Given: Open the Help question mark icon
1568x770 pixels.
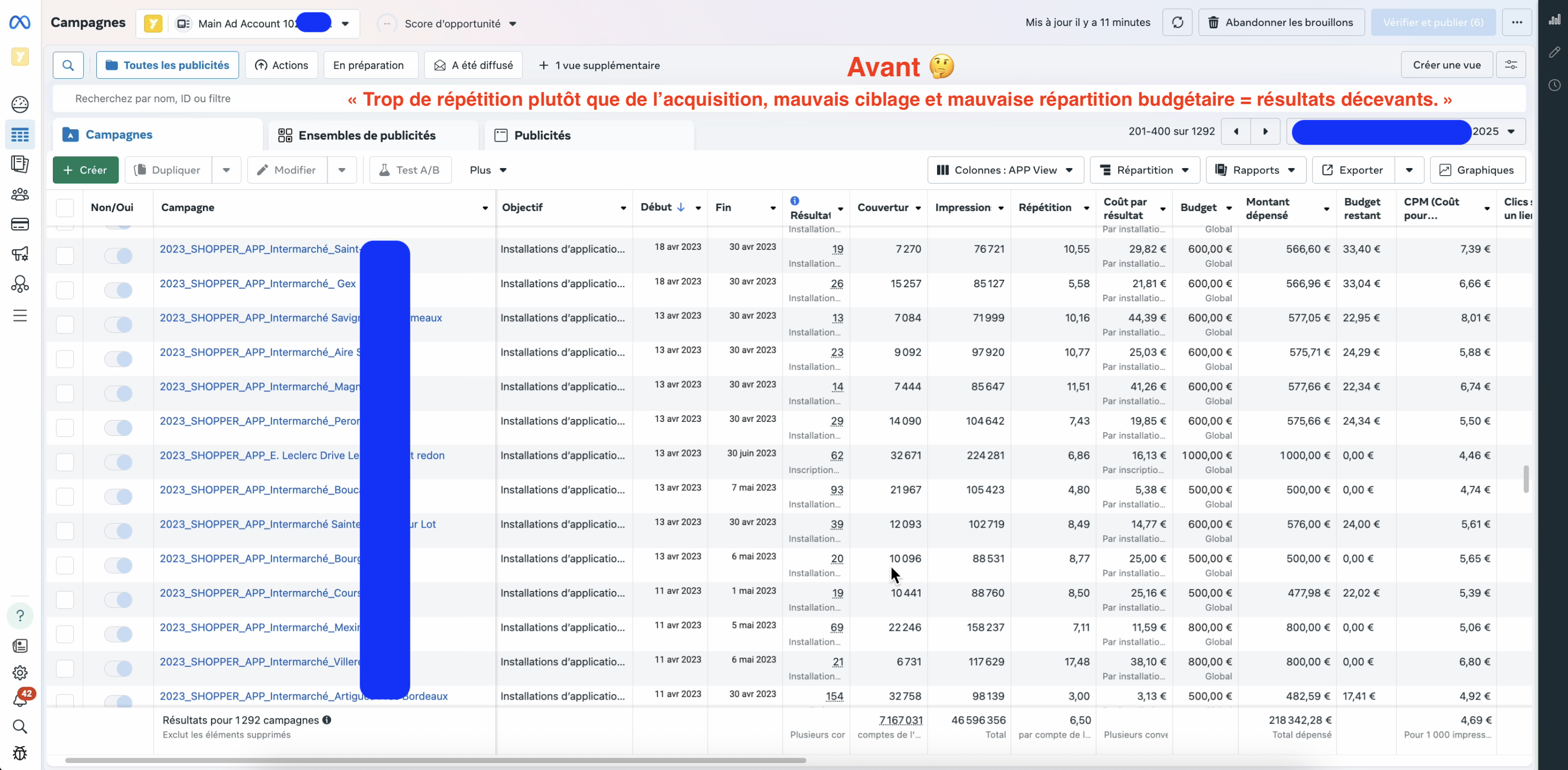Looking at the screenshot, I should pyautogui.click(x=20, y=615).
